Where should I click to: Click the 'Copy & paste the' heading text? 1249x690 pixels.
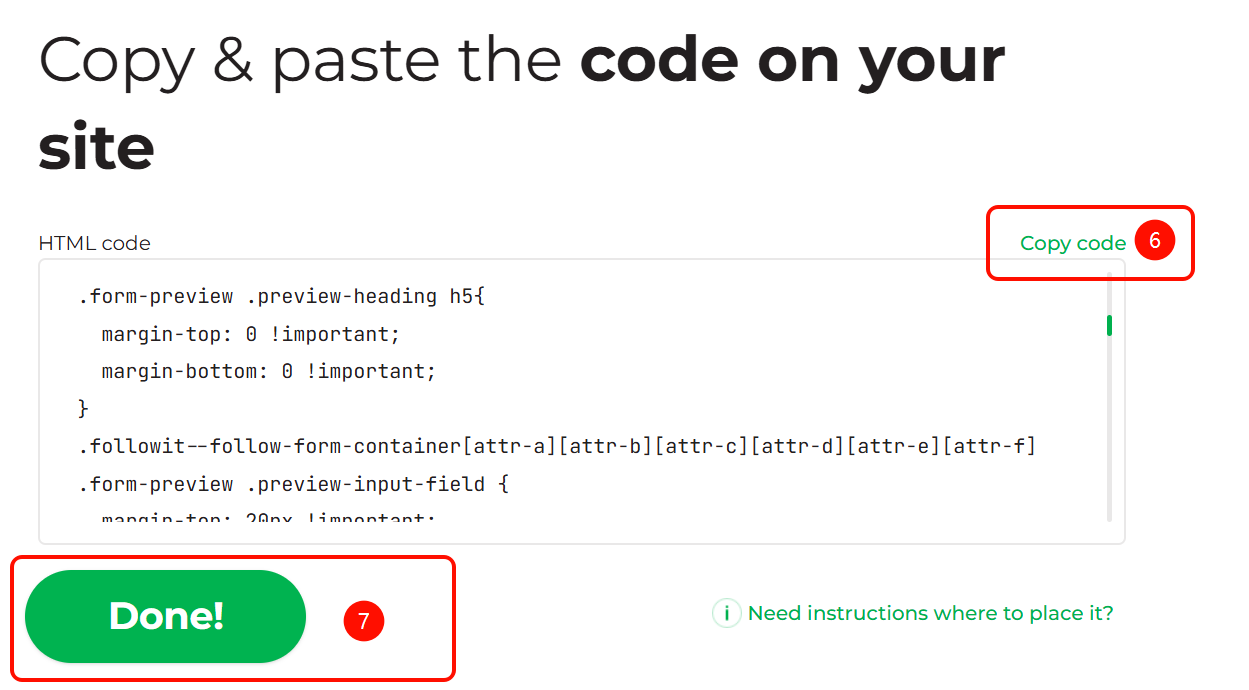pyautogui.click(x=300, y=60)
